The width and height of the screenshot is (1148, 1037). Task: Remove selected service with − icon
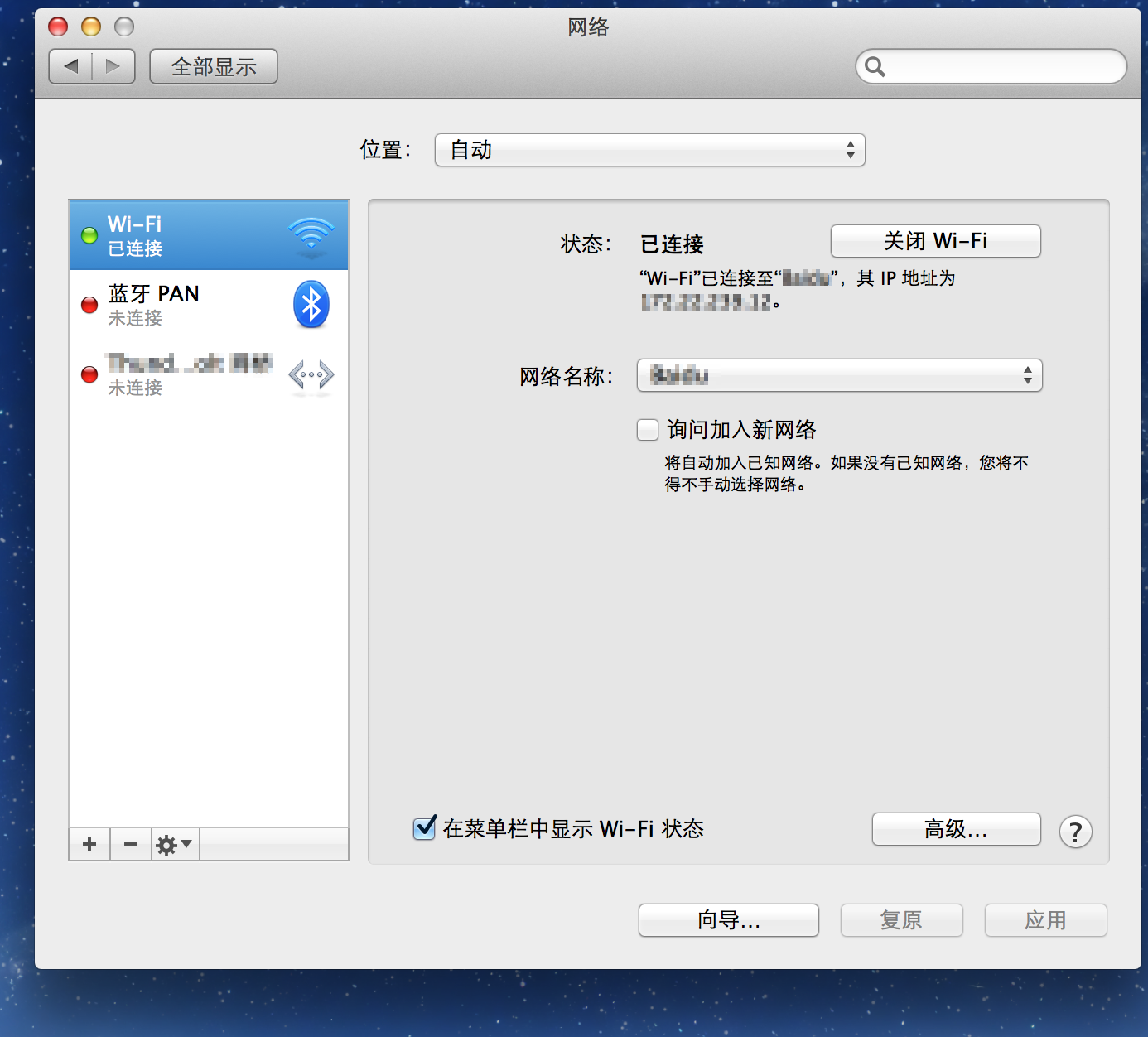pos(130,844)
